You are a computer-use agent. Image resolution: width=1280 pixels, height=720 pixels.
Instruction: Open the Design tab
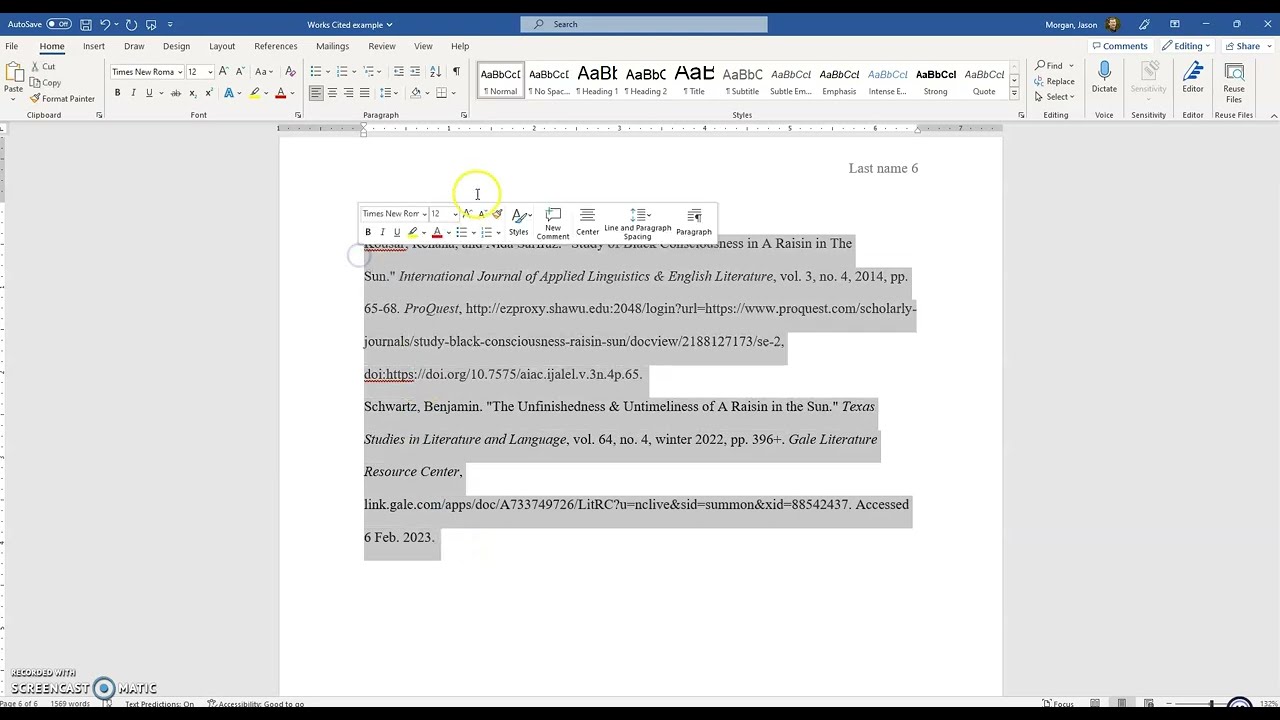[176, 46]
